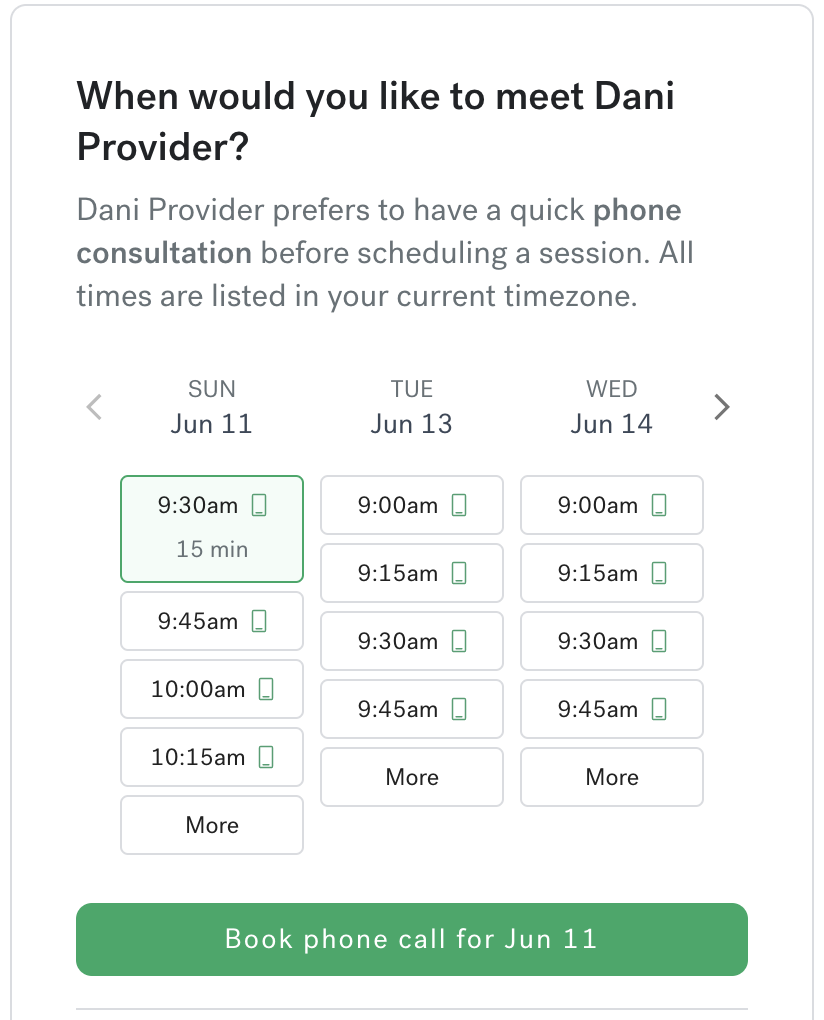The width and height of the screenshot is (824, 1020).
Task: Expand More times for Sun Jun 11
Action: (212, 825)
